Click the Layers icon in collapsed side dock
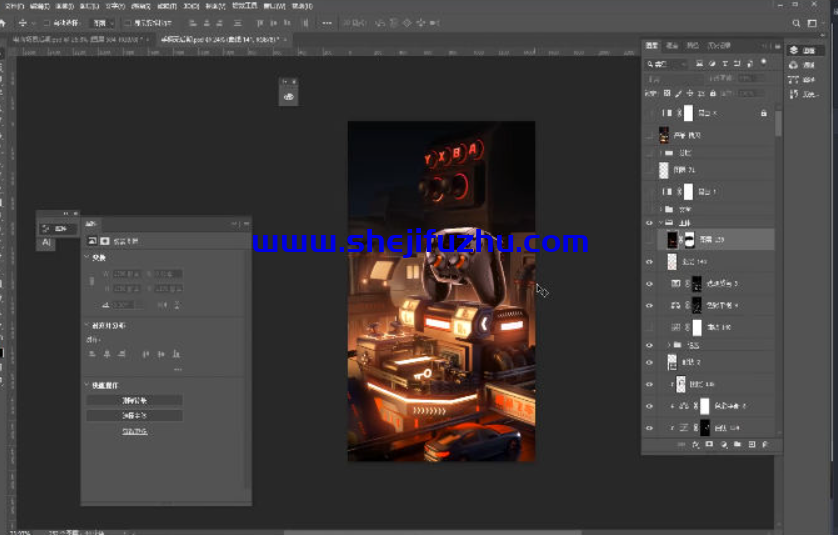The height and width of the screenshot is (535, 838). [x=794, y=50]
